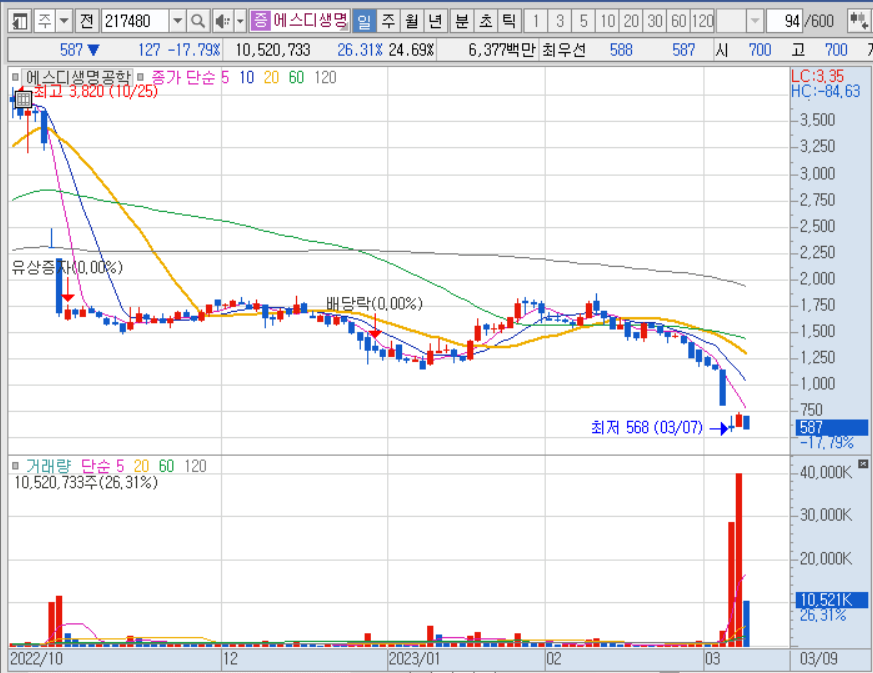Click the square marker before 에스디생명공학 label
Image resolution: width=873 pixels, height=673 pixels.
pos(16,77)
